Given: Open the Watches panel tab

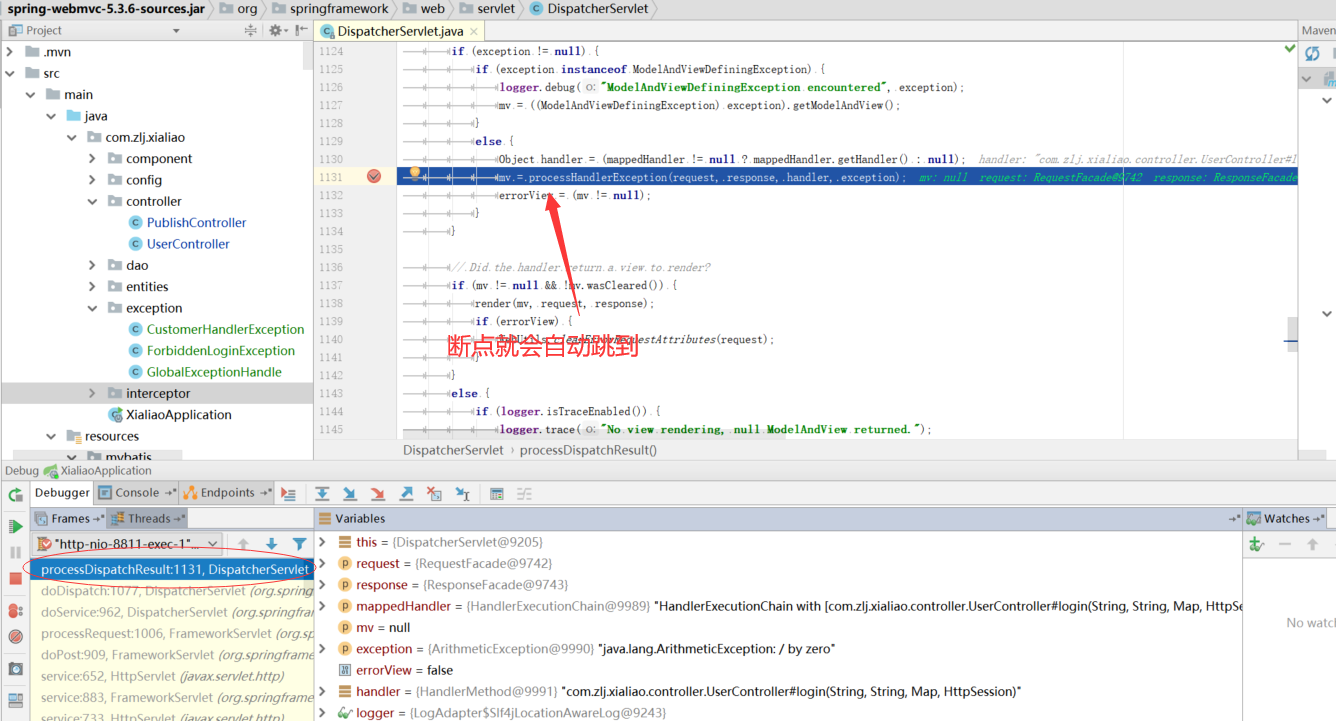Looking at the screenshot, I should coord(1286,518).
